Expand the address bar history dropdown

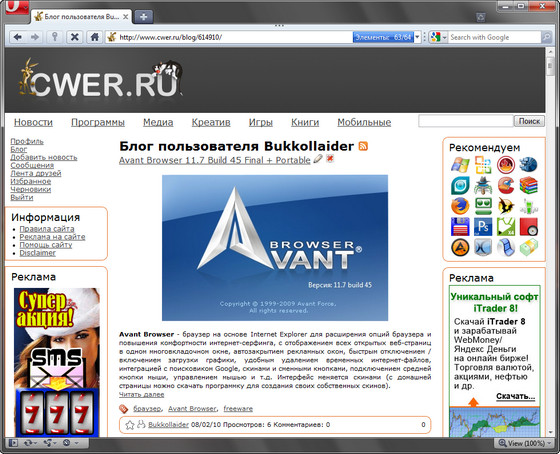click(x=417, y=37)
